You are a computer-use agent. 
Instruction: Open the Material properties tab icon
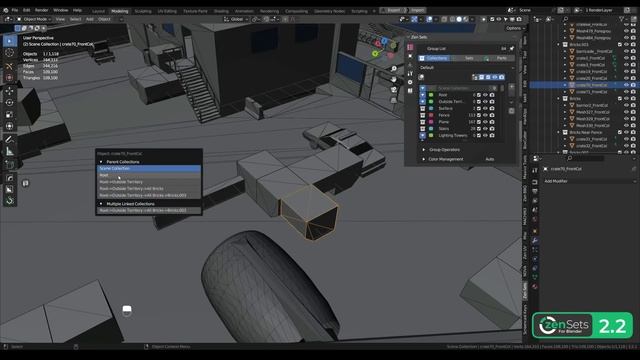[x=535, y=287]
